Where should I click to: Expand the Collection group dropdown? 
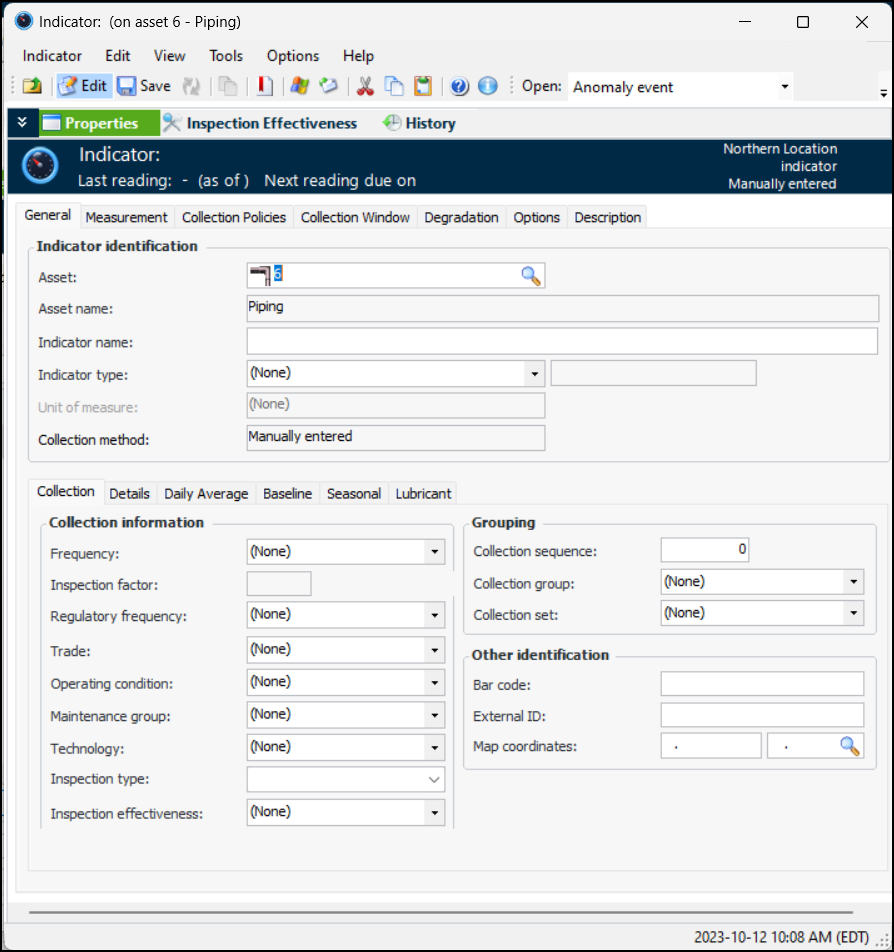click(853, 582)
